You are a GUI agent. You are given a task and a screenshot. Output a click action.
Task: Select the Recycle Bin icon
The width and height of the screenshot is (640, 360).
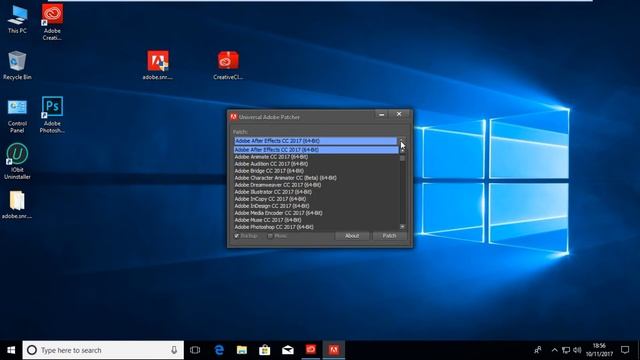tap(17, 65)
